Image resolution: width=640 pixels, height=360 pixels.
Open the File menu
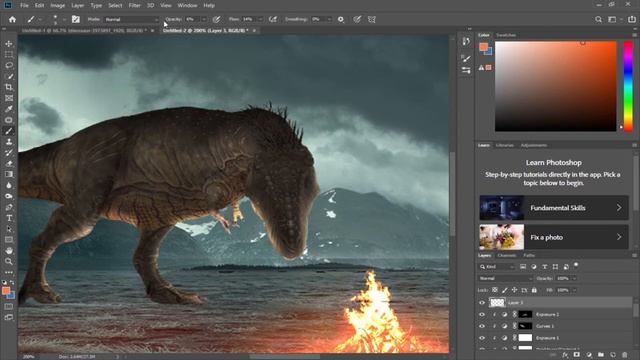click(24, 5)
